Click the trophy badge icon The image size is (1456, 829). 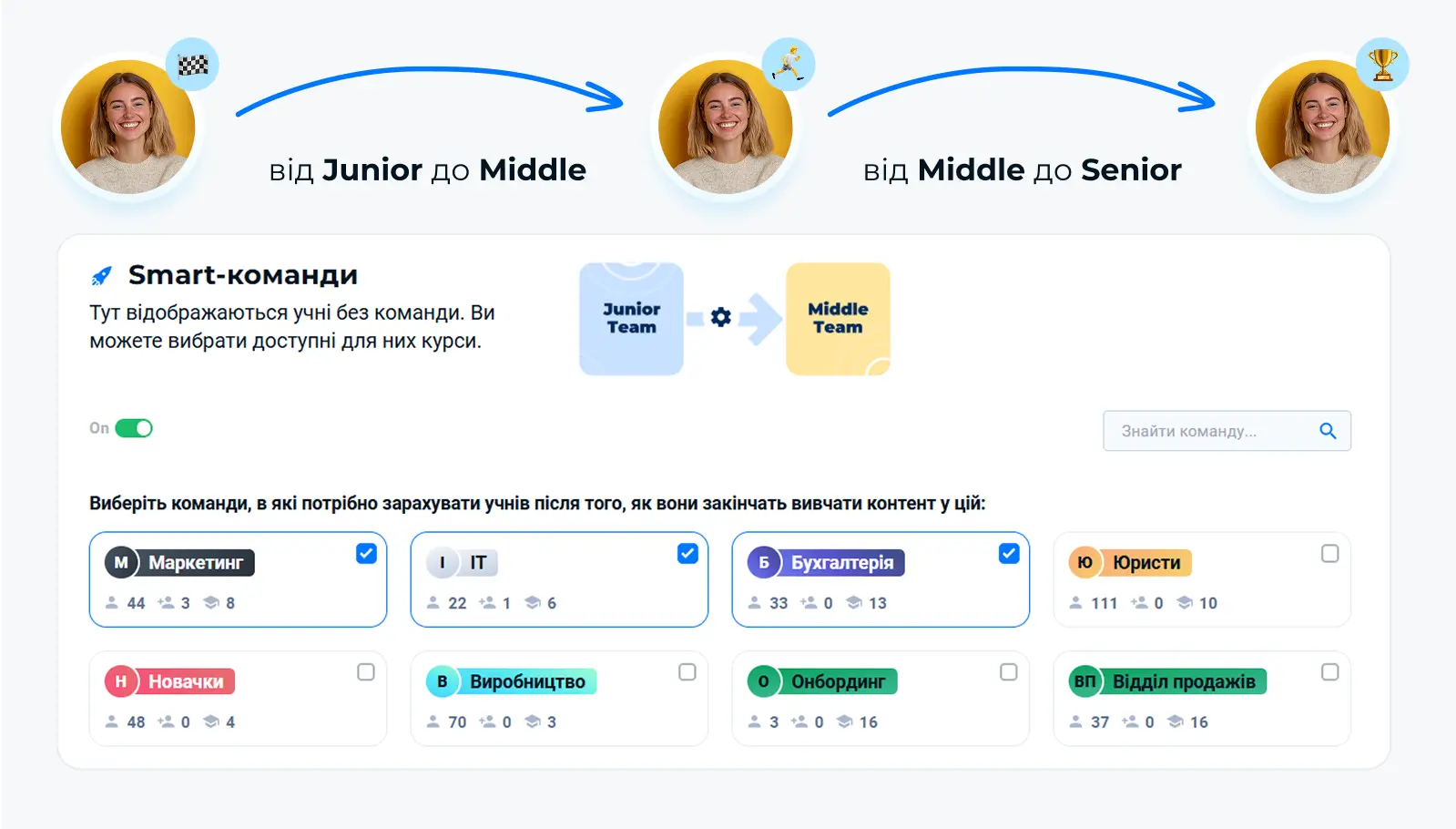1382,64
